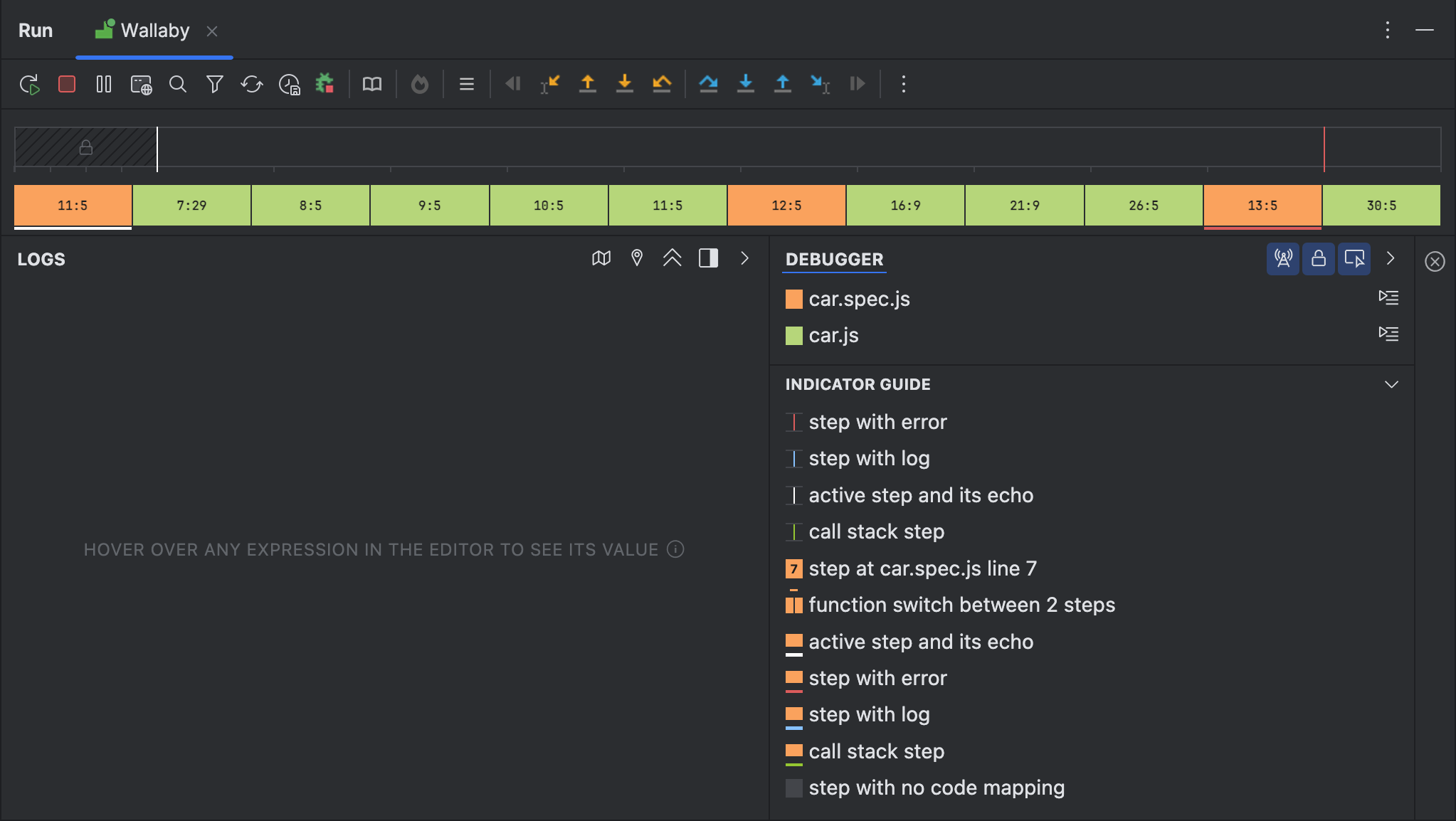Image resolution: width=1456 pixels, height=821 pixels.
Task: Open the book documentation icon
Action: tap(372, 84)
